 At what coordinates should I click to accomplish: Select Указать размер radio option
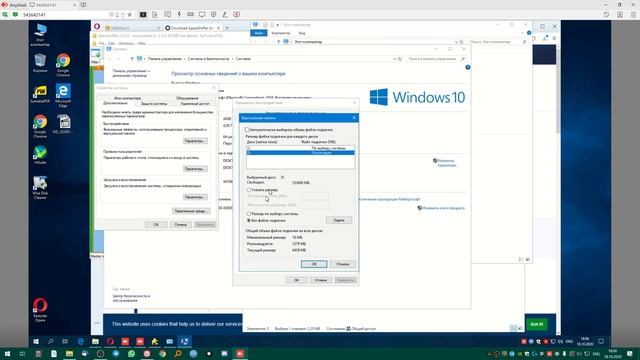(249, 190)
